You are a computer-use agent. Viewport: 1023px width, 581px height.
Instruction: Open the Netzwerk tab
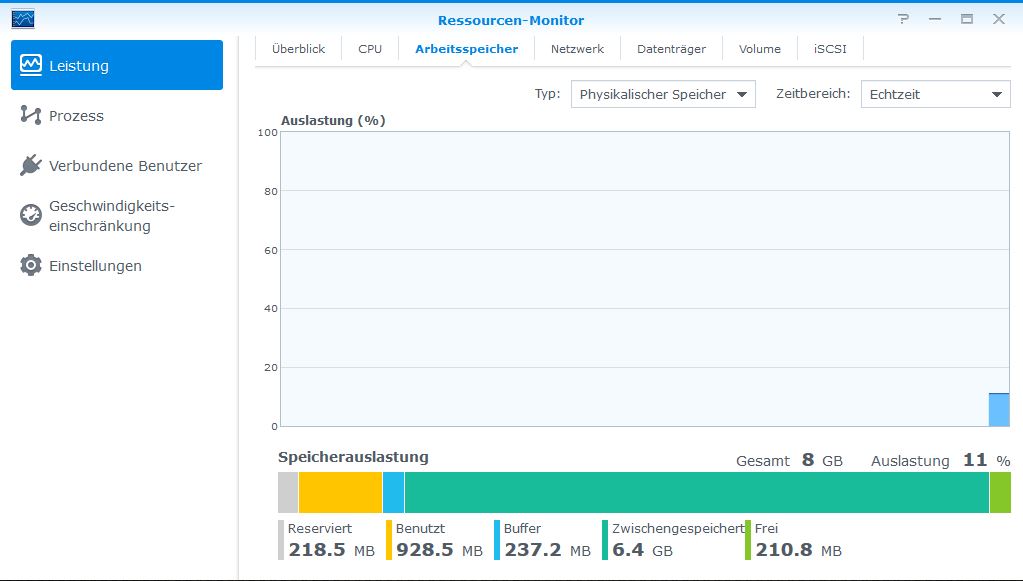click(x=577, y=49)
